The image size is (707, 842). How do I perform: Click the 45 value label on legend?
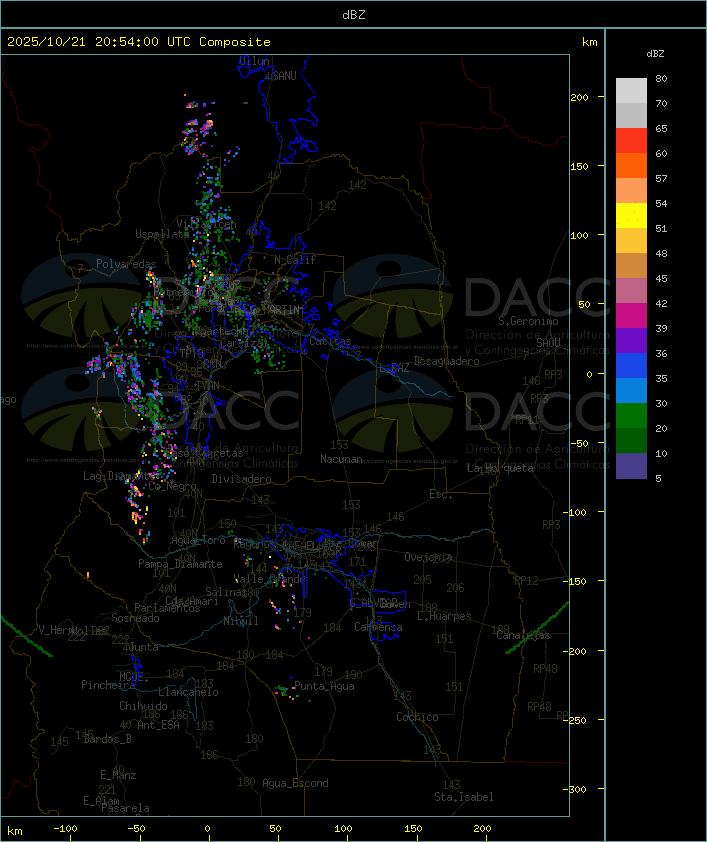(x=661, y=278)
